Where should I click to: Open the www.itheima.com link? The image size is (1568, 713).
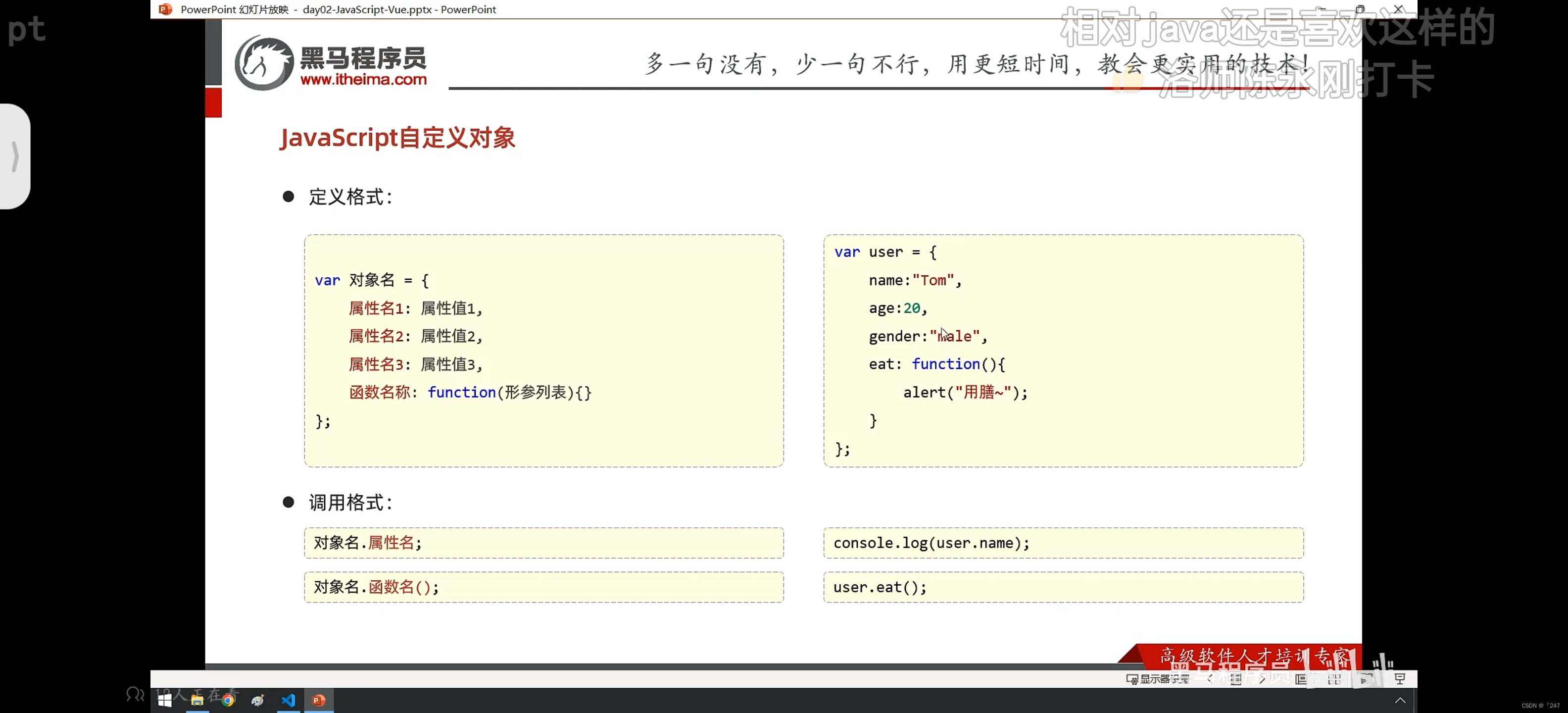point(363,80)
